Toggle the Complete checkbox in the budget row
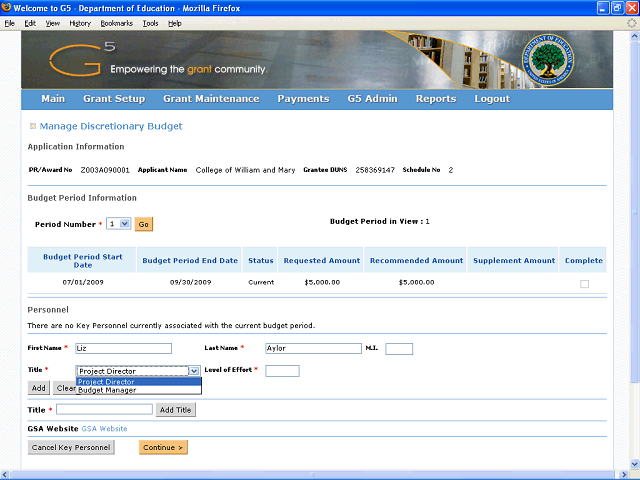The image size is (640, 480). click(584, 284)
